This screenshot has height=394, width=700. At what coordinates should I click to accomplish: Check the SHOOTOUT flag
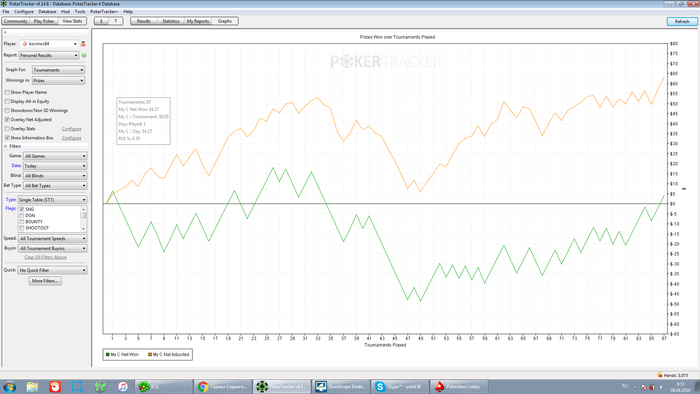21,228
